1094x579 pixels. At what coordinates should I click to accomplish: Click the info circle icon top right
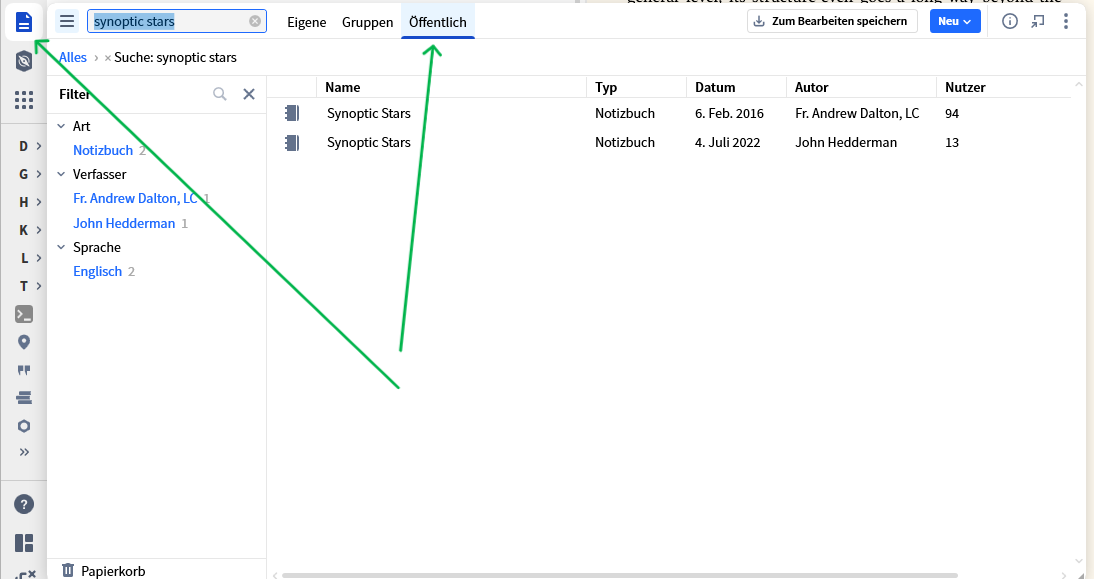coord(1010,21)
